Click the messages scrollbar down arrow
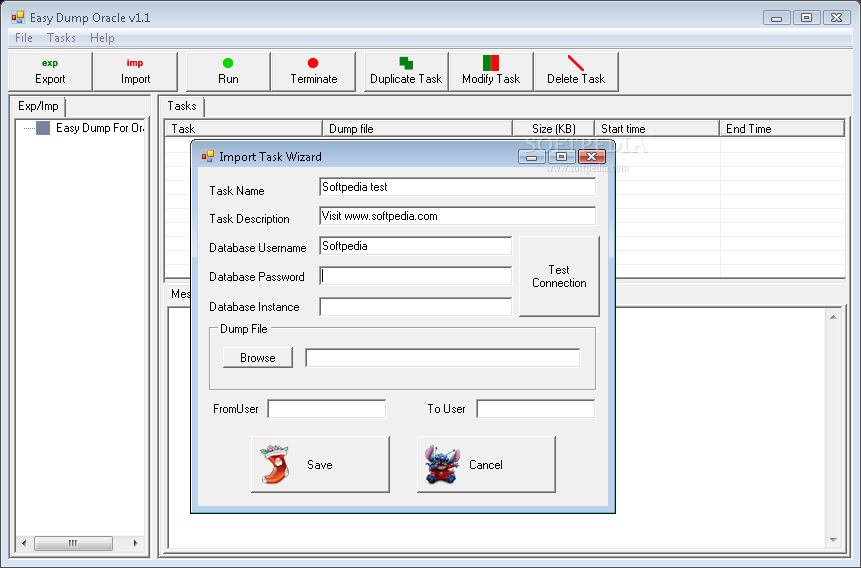Screen dimensions: 861x568 click(x=833, y=540)
